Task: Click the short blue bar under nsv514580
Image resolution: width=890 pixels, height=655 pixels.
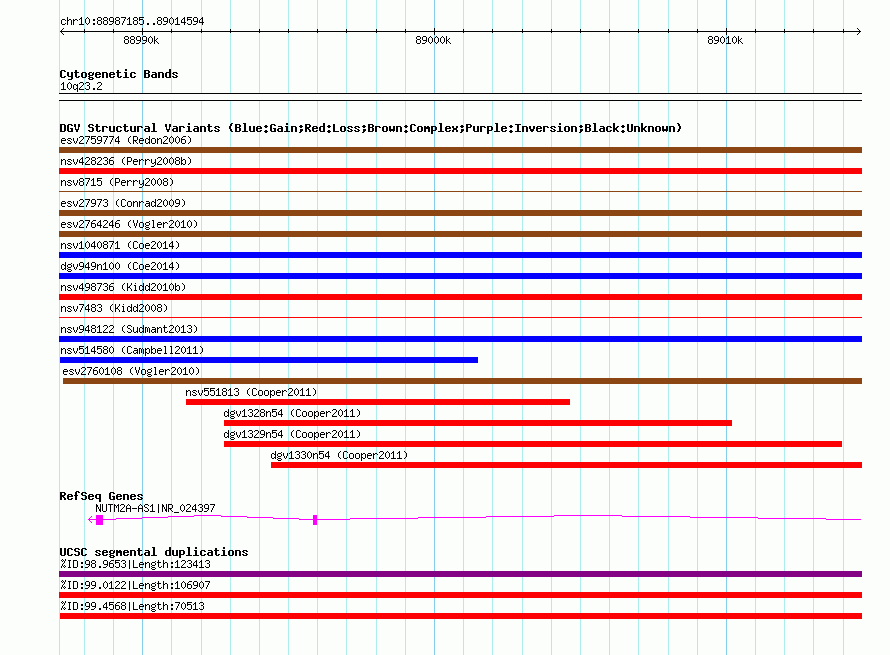Action: tap(268, 360)
